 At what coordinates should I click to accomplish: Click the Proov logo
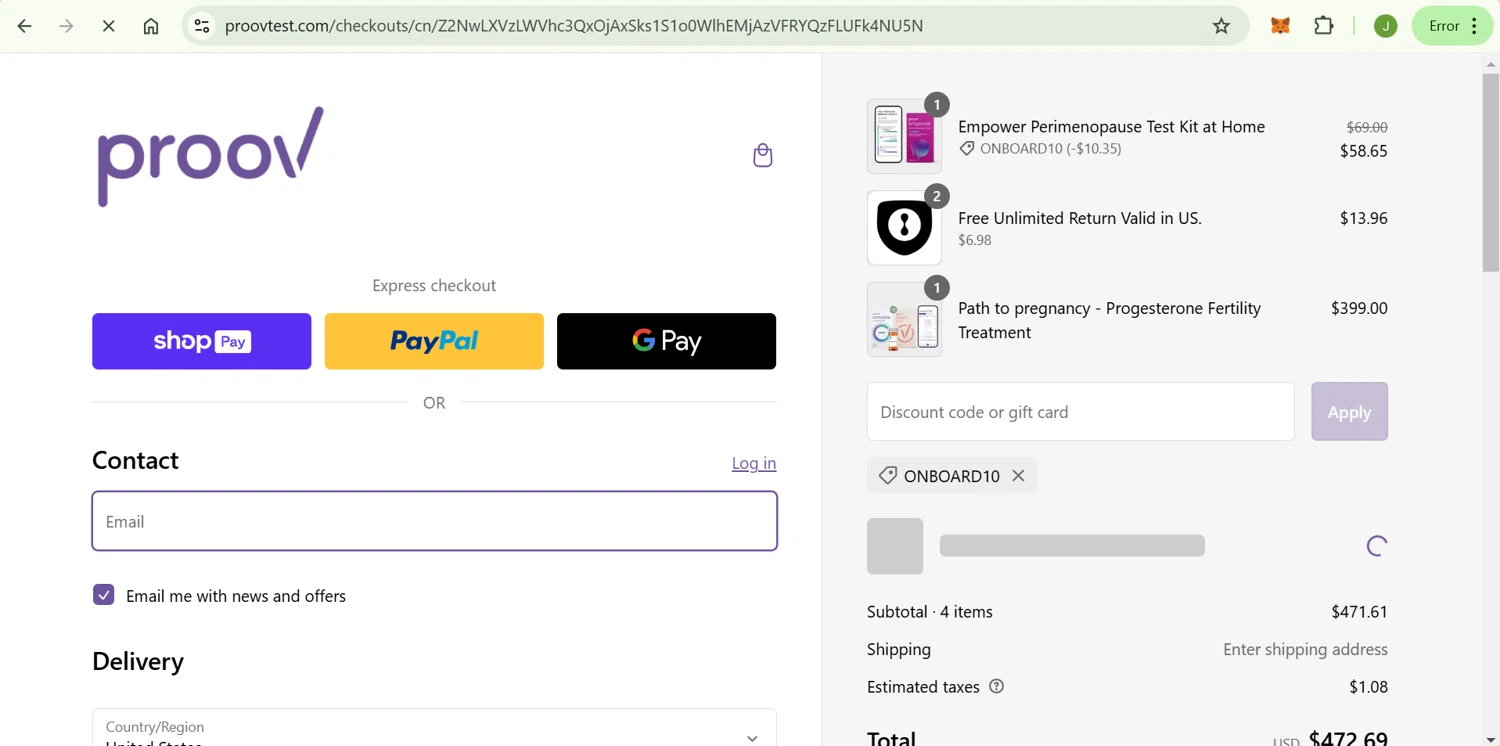(210, 156)
